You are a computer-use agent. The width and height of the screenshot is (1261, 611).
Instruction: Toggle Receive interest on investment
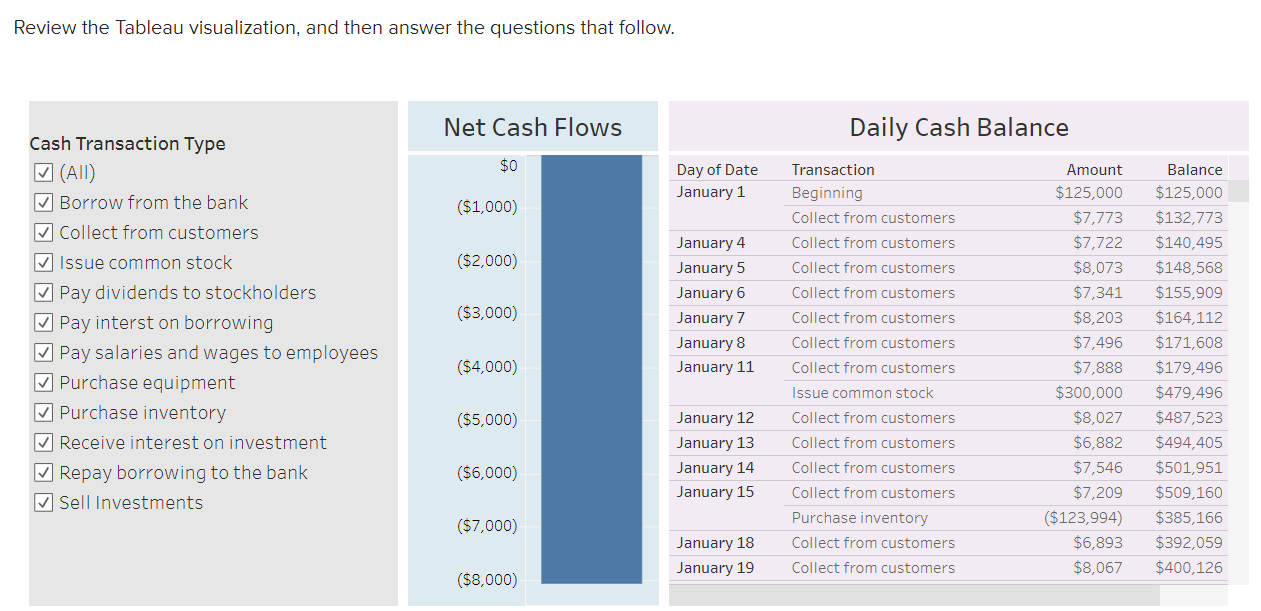[x=43, y=442]
